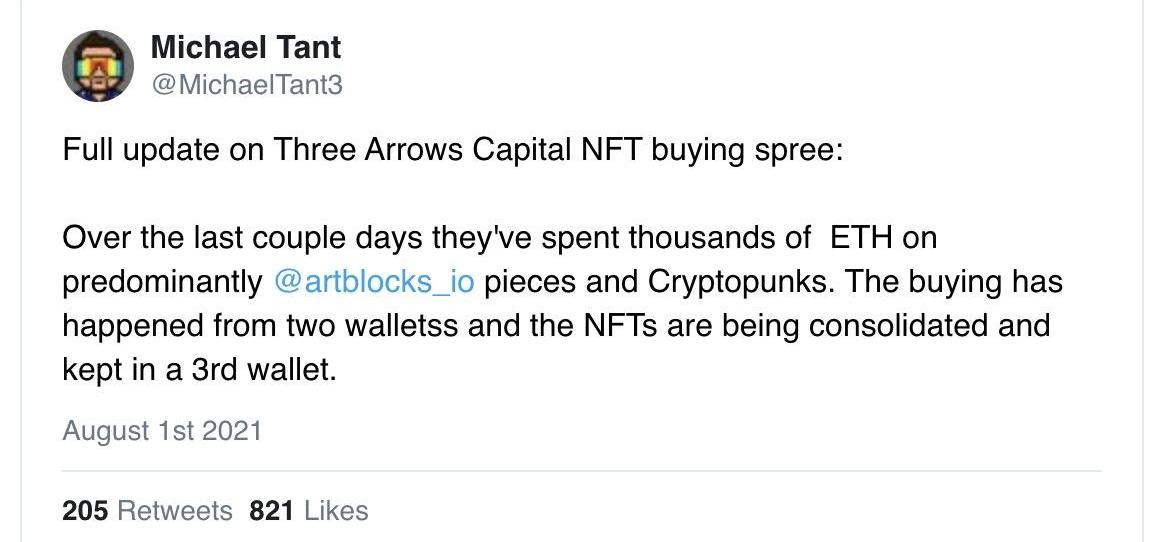The image size is (1164, 542).
Task: Click the 'Full update on Three Arrows' headline line
Action: point(453,151)
